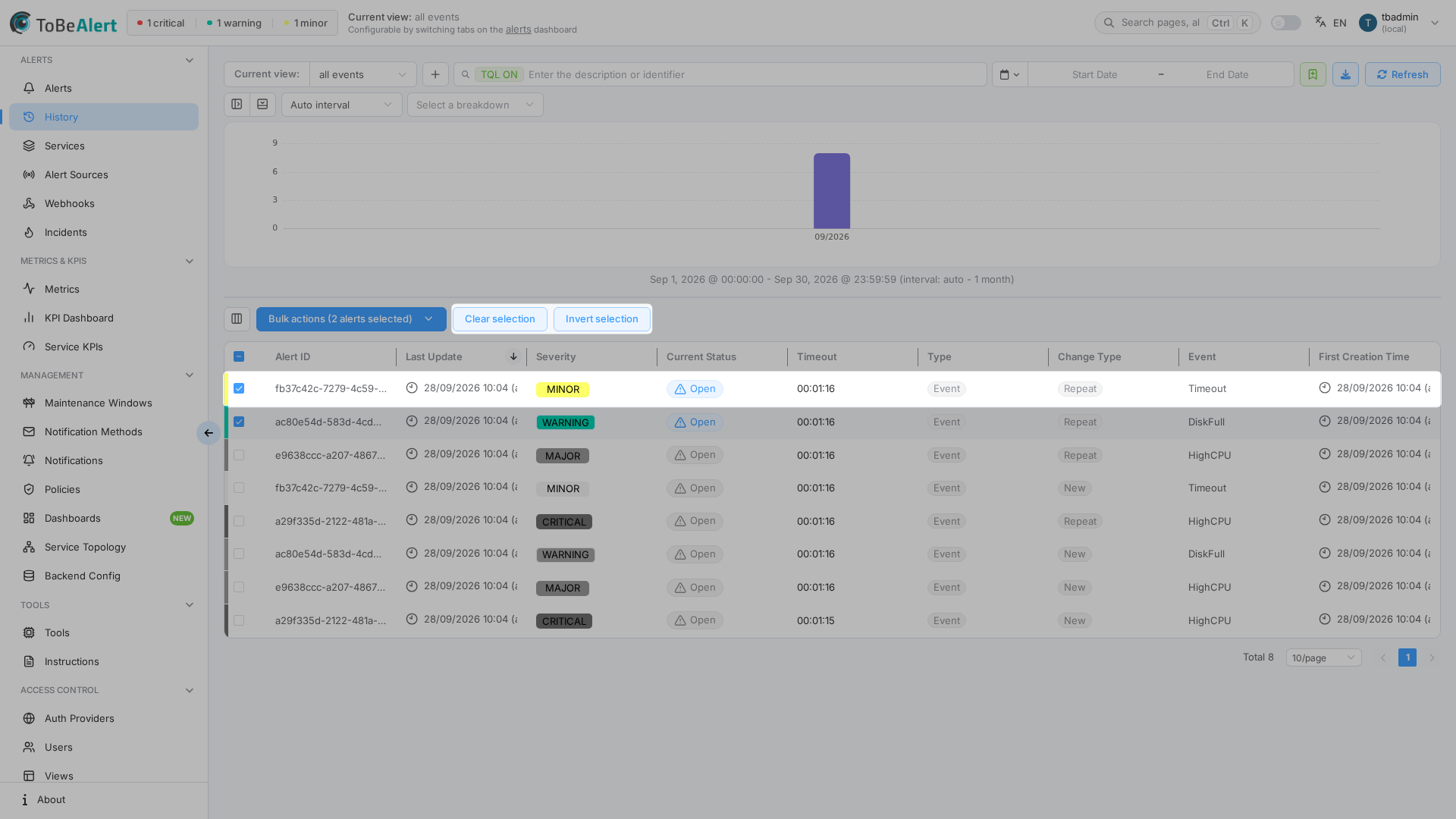Open About in sidebar
The image size is (1456, 819).
coord(104,799)
